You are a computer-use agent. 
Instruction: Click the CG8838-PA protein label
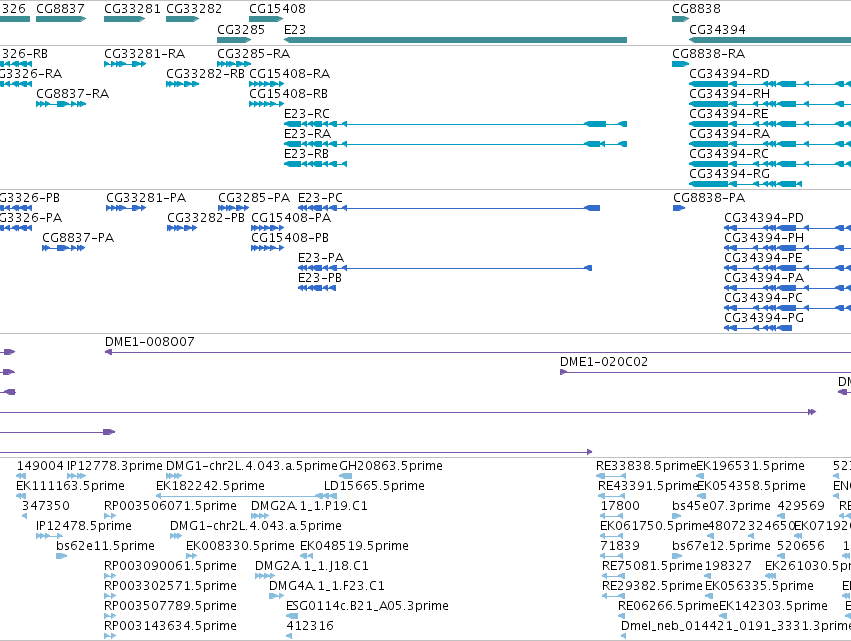(709, 198)
